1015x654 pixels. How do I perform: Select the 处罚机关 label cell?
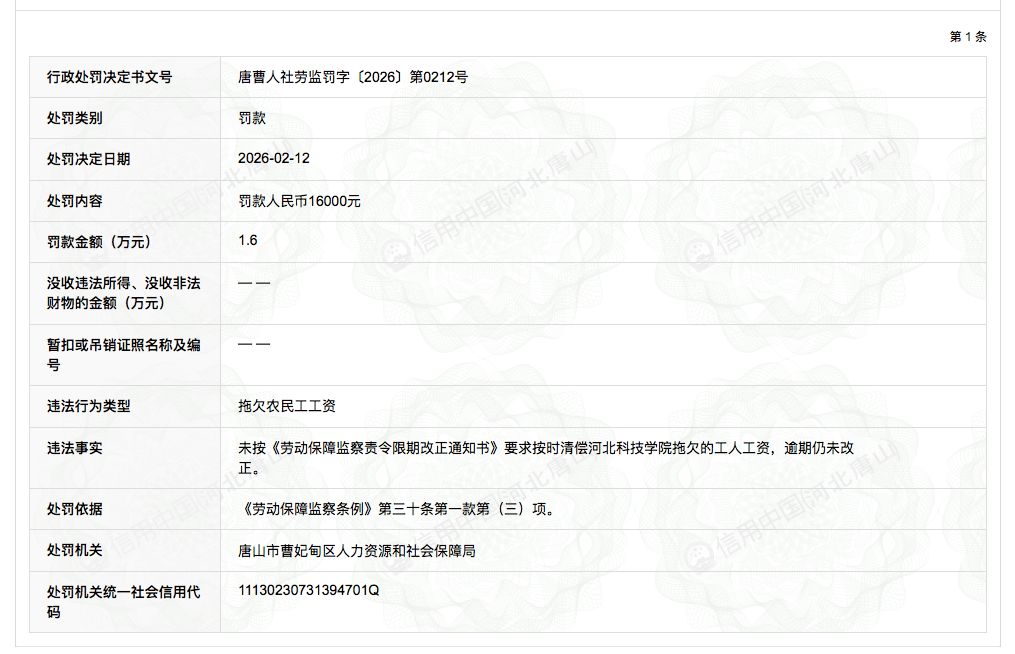(74, 551)
